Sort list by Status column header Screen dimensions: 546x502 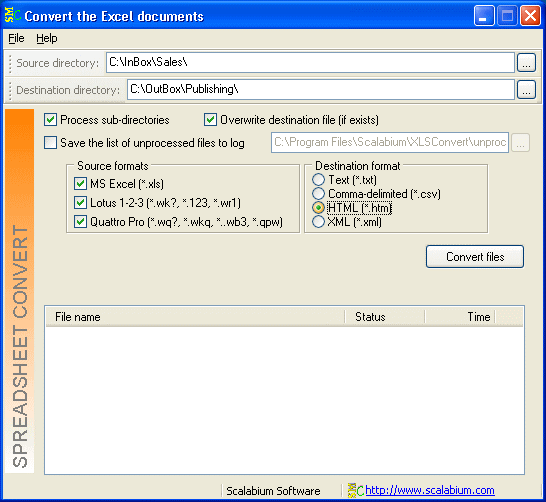pos(385,317)
